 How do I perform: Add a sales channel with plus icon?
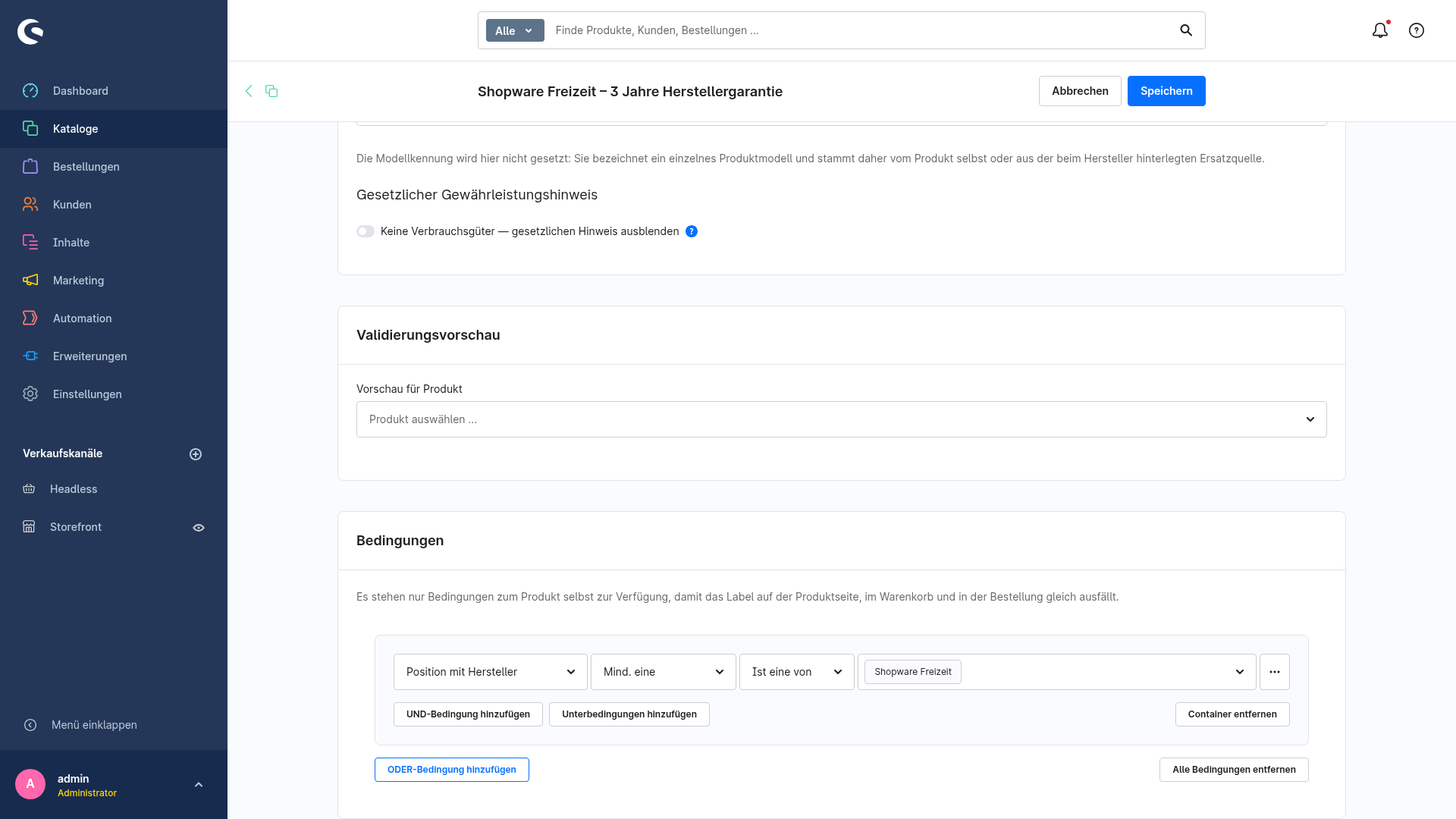(x=196, y=454)
